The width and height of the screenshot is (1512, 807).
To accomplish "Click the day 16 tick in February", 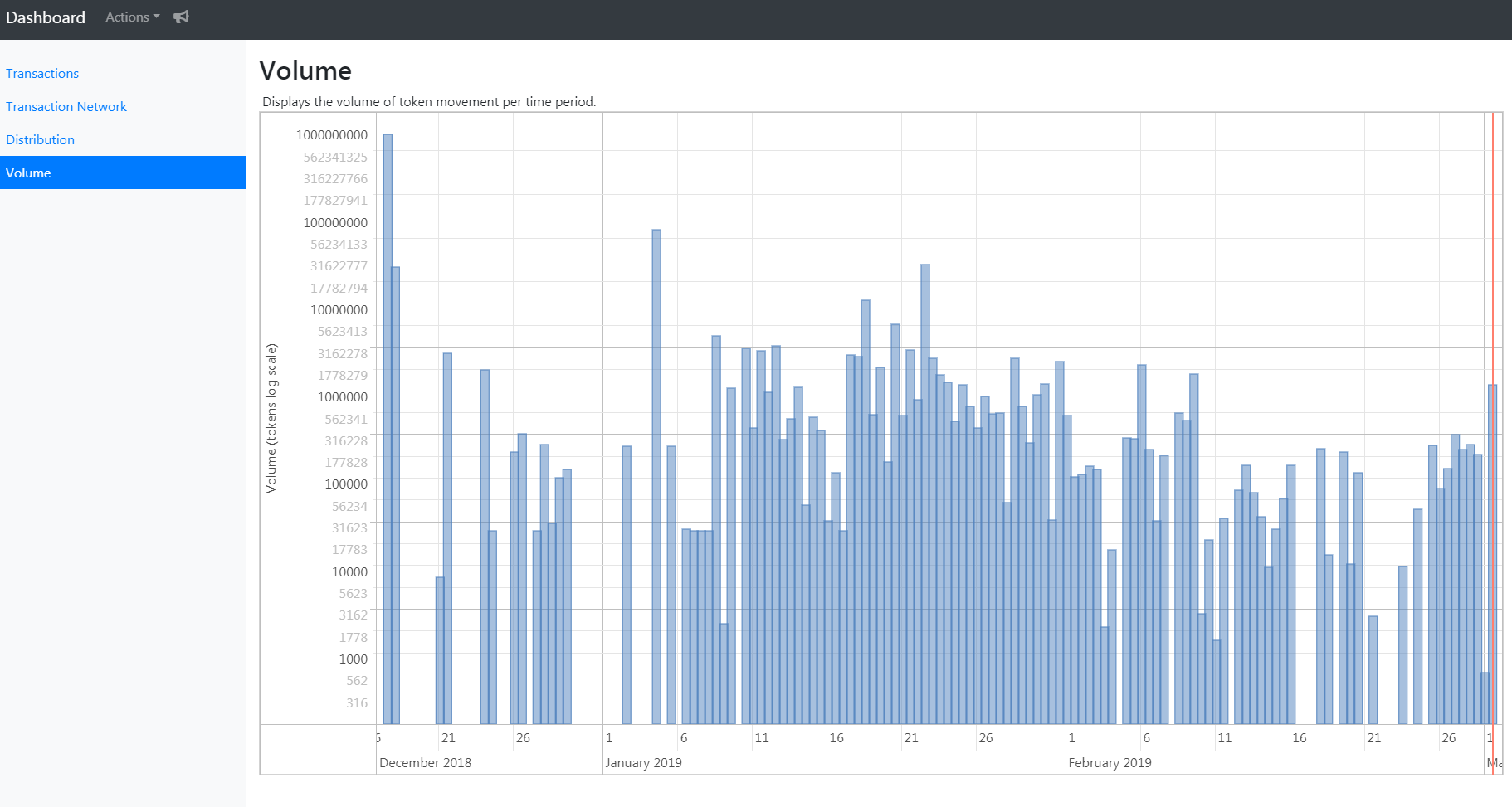I will (x=1300, y=737).
